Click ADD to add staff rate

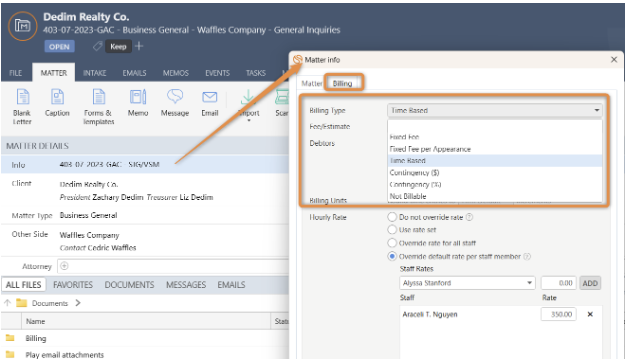tap(590, 283)
